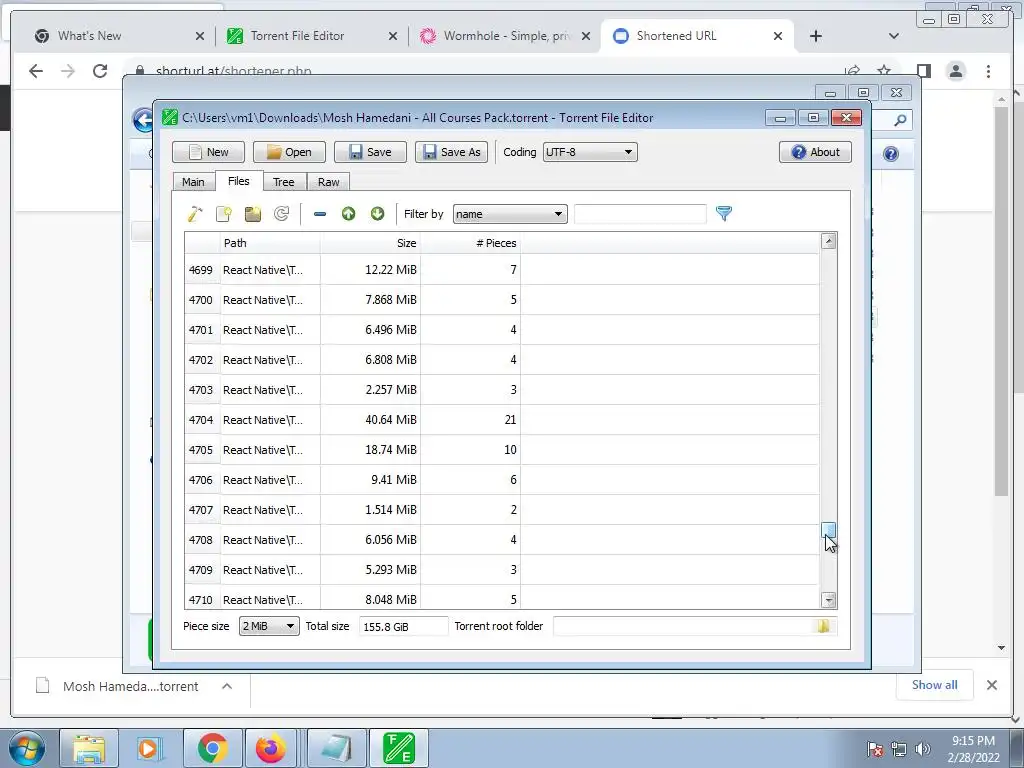
Task: Open the Windows Start menu
Action: tap(26, 748)
